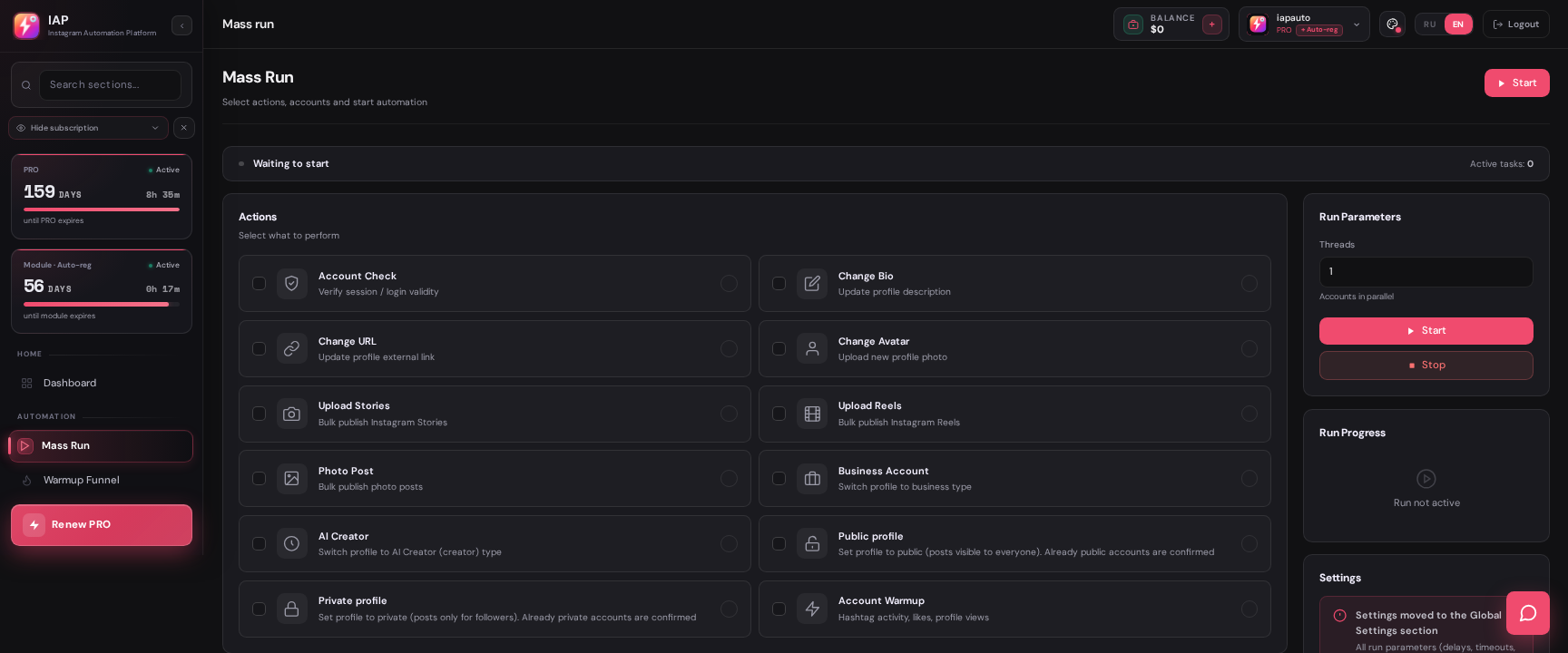Toggle the Public profile checkbox

click(779, 543)
